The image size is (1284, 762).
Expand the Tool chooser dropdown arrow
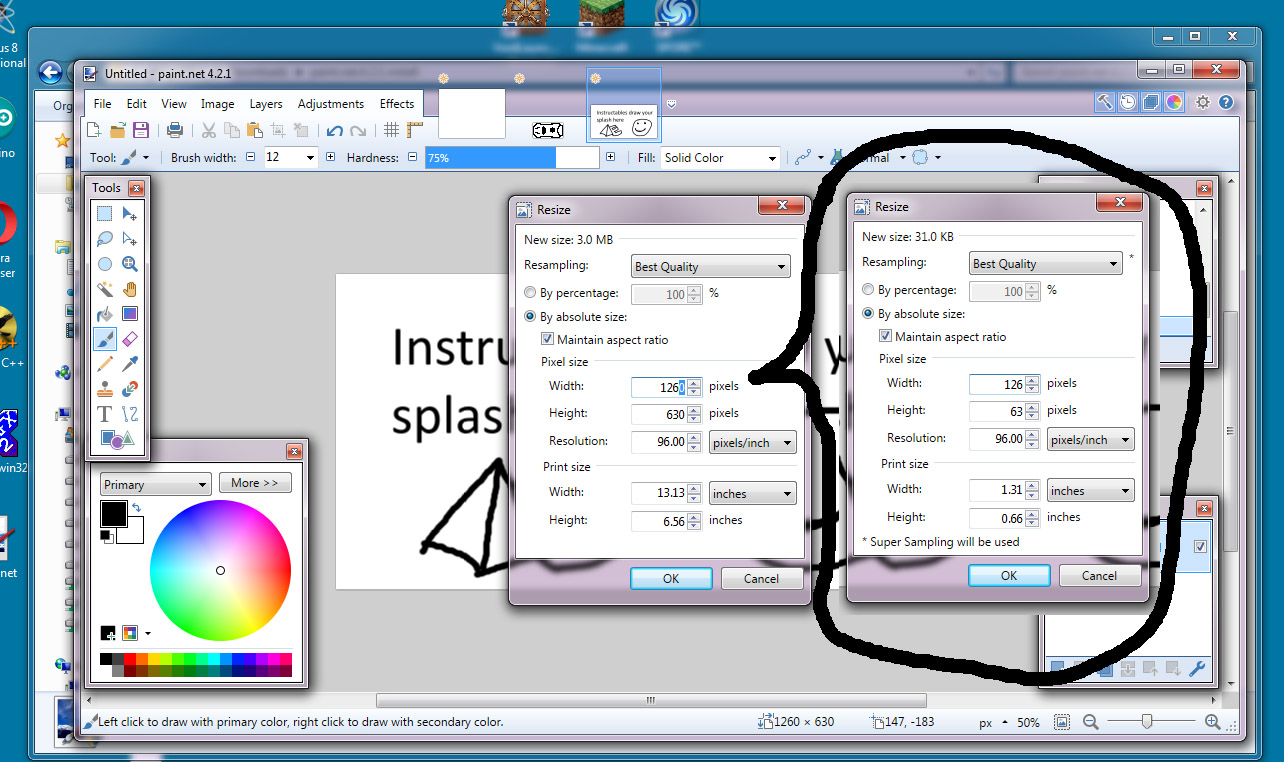coord(146,158)
